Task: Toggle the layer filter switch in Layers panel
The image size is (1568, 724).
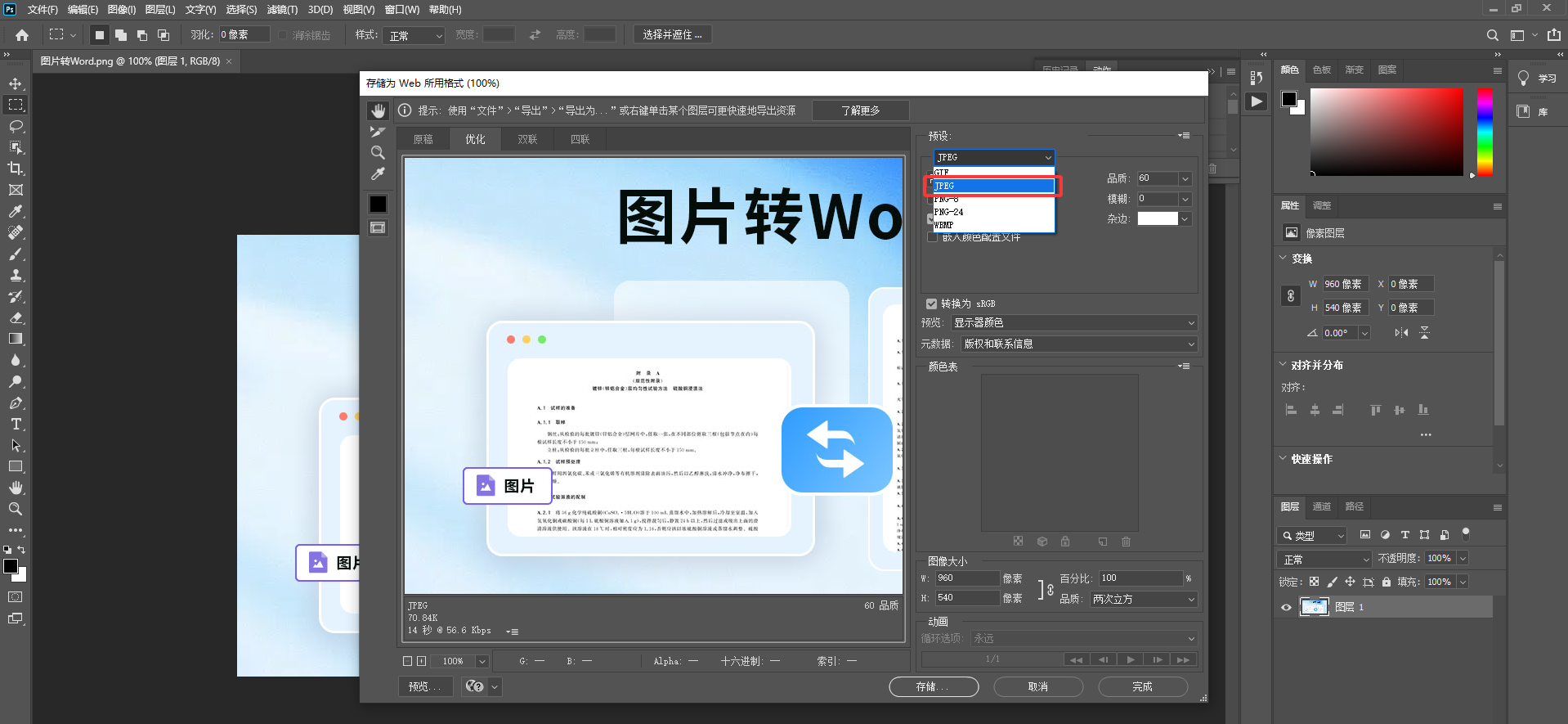Action: 1466,534
